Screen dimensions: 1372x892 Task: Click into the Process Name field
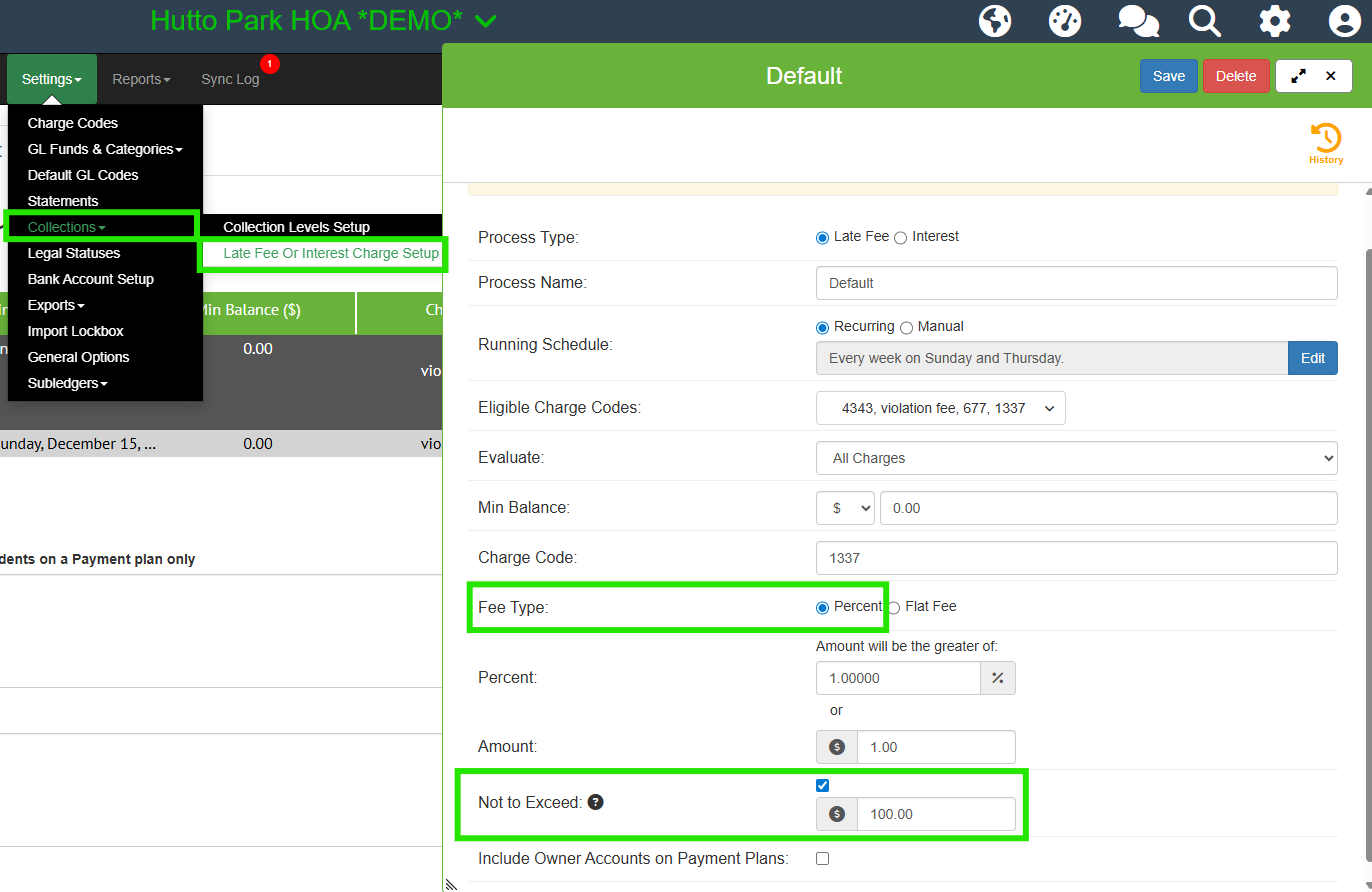[1076, 283]
